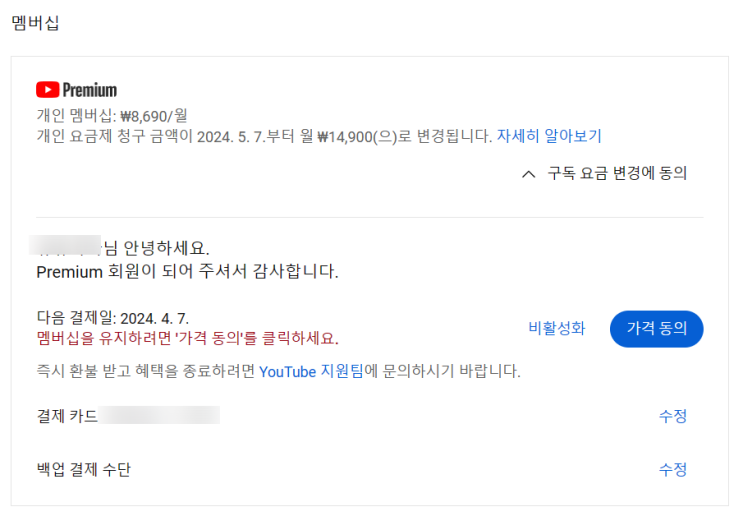743x516 pixels.
Task: Click the Premium wordmark beside the logo
Action: pos(90,90)
